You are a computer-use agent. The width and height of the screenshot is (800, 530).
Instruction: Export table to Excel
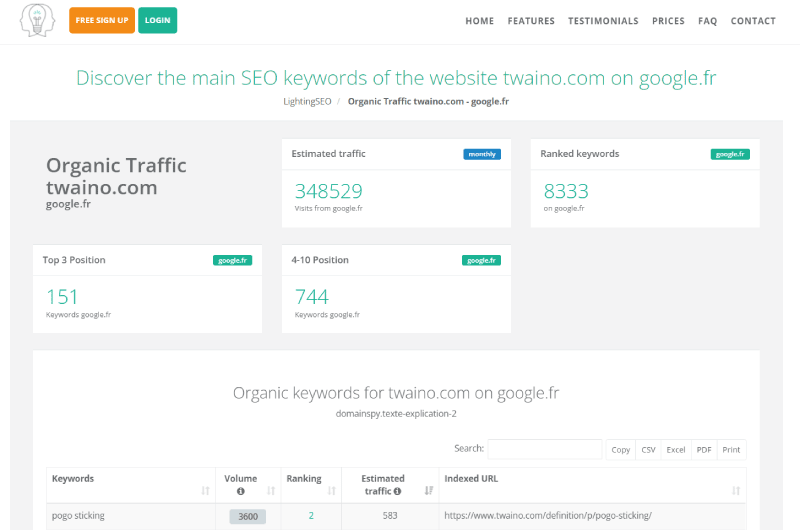(676, 450)
